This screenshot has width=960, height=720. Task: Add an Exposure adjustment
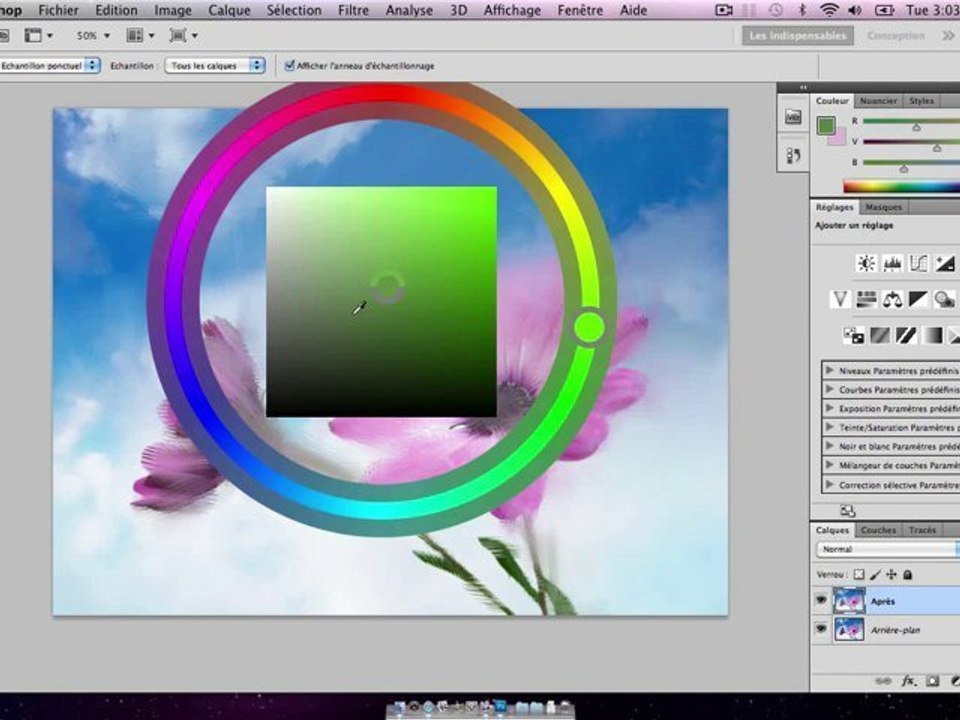coord(945,263)
